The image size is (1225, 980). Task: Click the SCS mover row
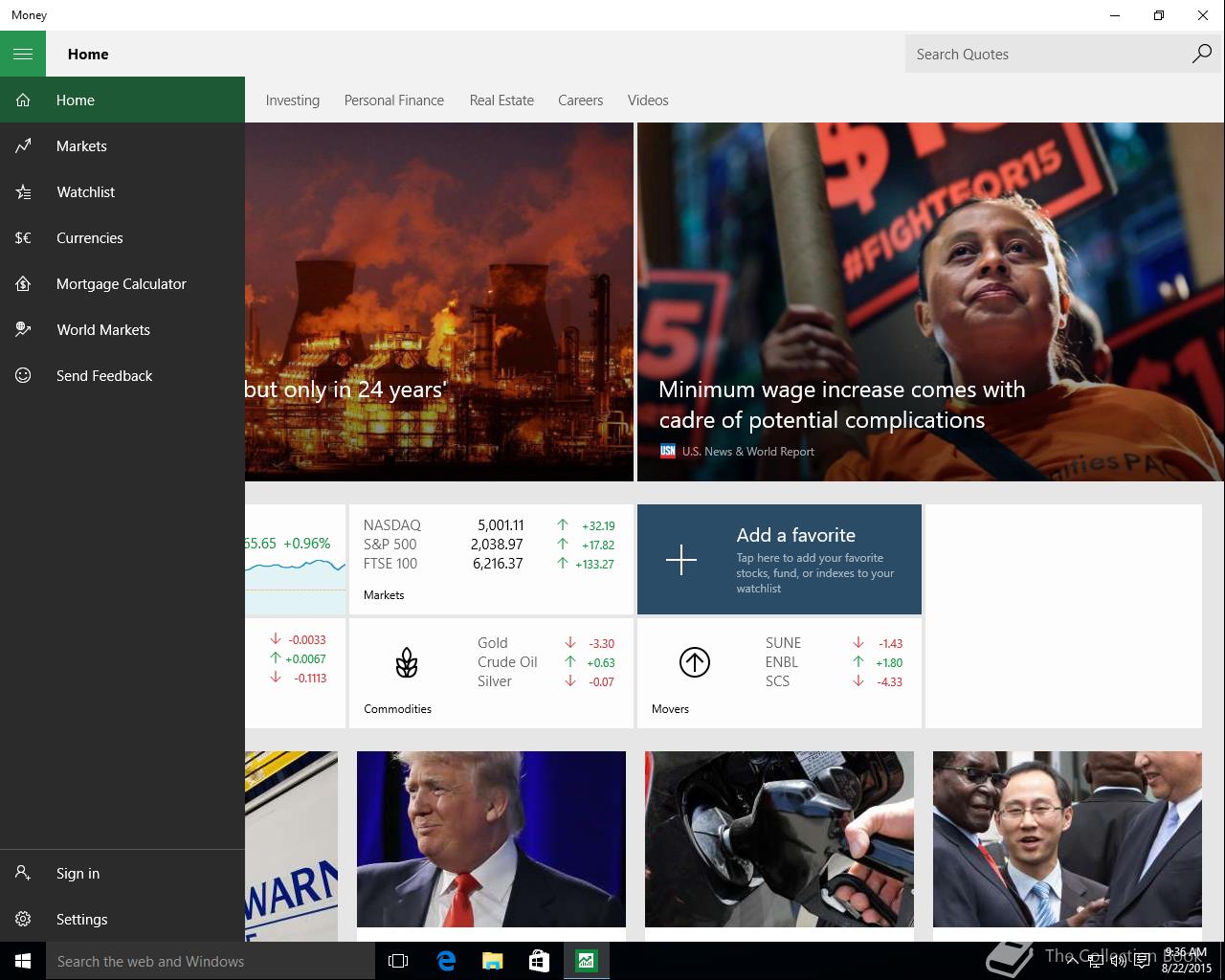point(834,680)
